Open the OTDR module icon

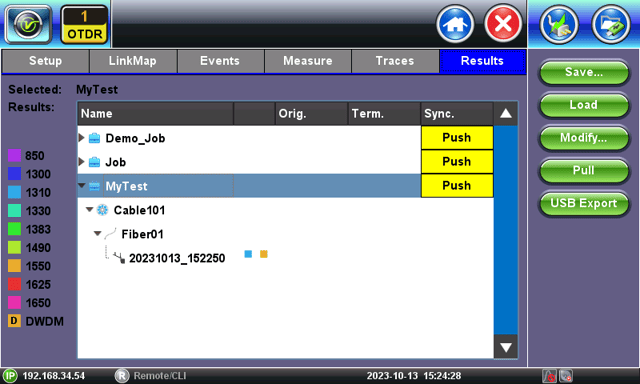(84, 25)
